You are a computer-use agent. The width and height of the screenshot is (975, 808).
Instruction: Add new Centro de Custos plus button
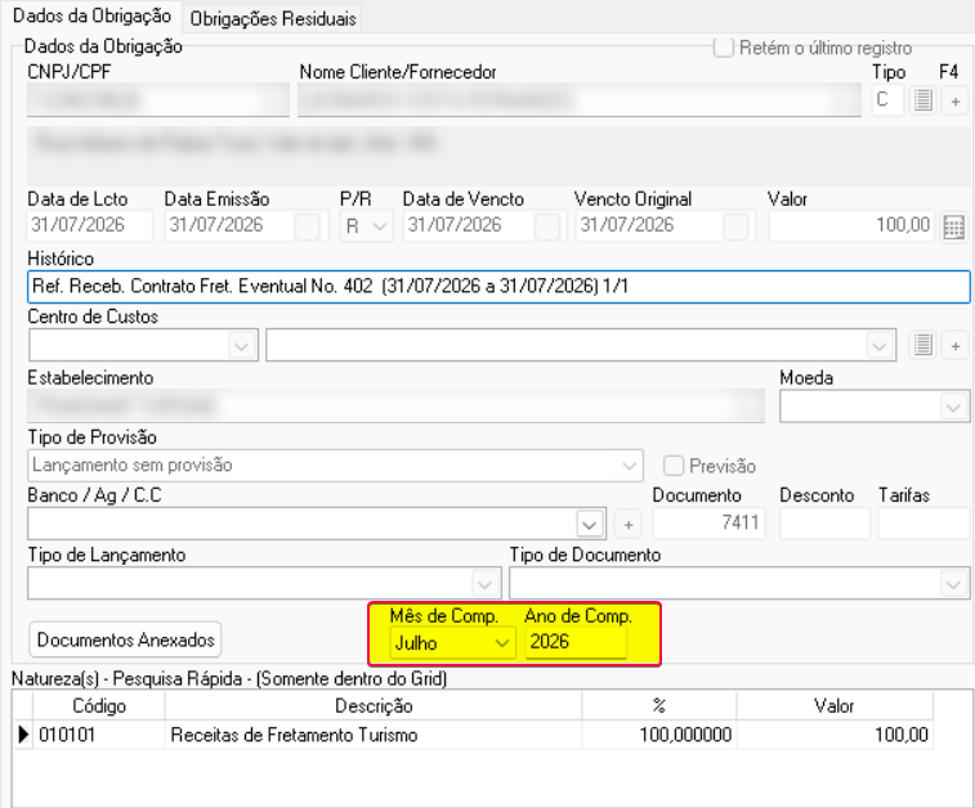click(x=956, y=346)
